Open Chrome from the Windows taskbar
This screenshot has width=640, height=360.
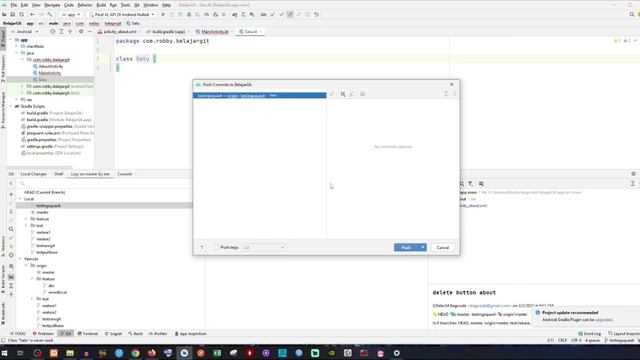[135, 353]
